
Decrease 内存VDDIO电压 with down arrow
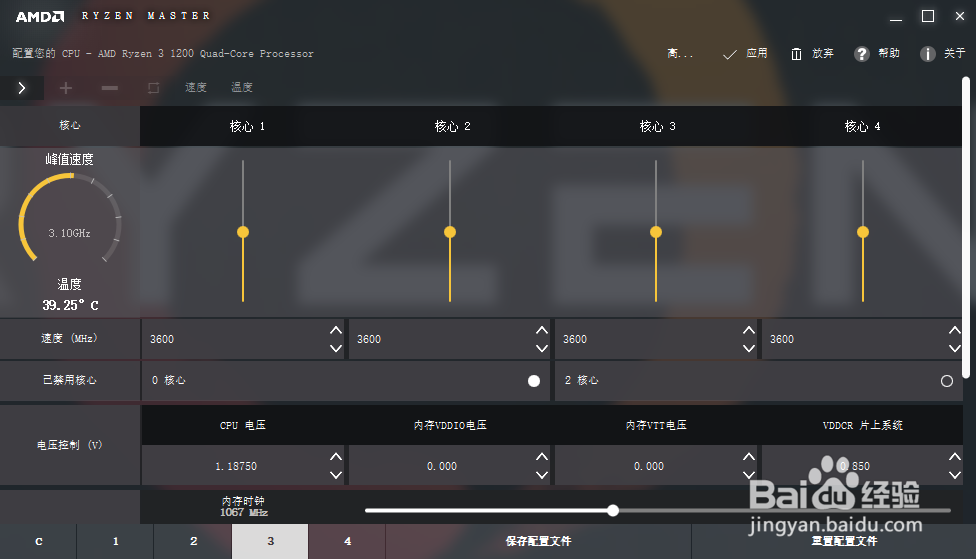(542, 475)
